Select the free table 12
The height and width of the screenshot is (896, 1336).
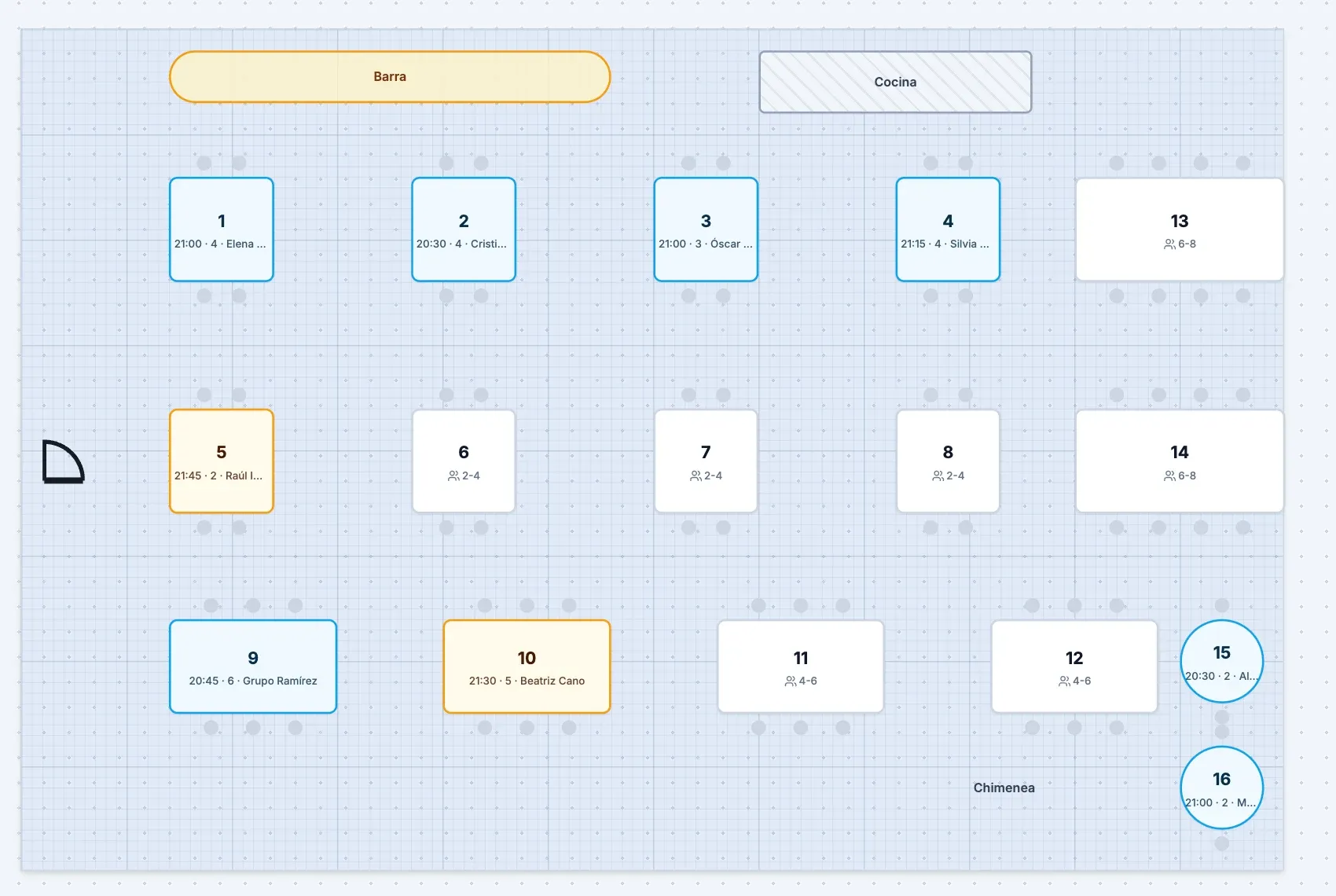click(1074, 666)
